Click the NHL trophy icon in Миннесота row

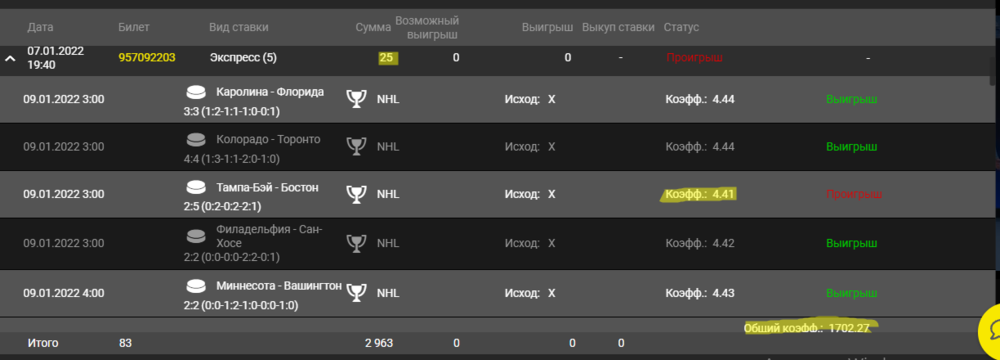pyautogui.click(x=357, y=293)
